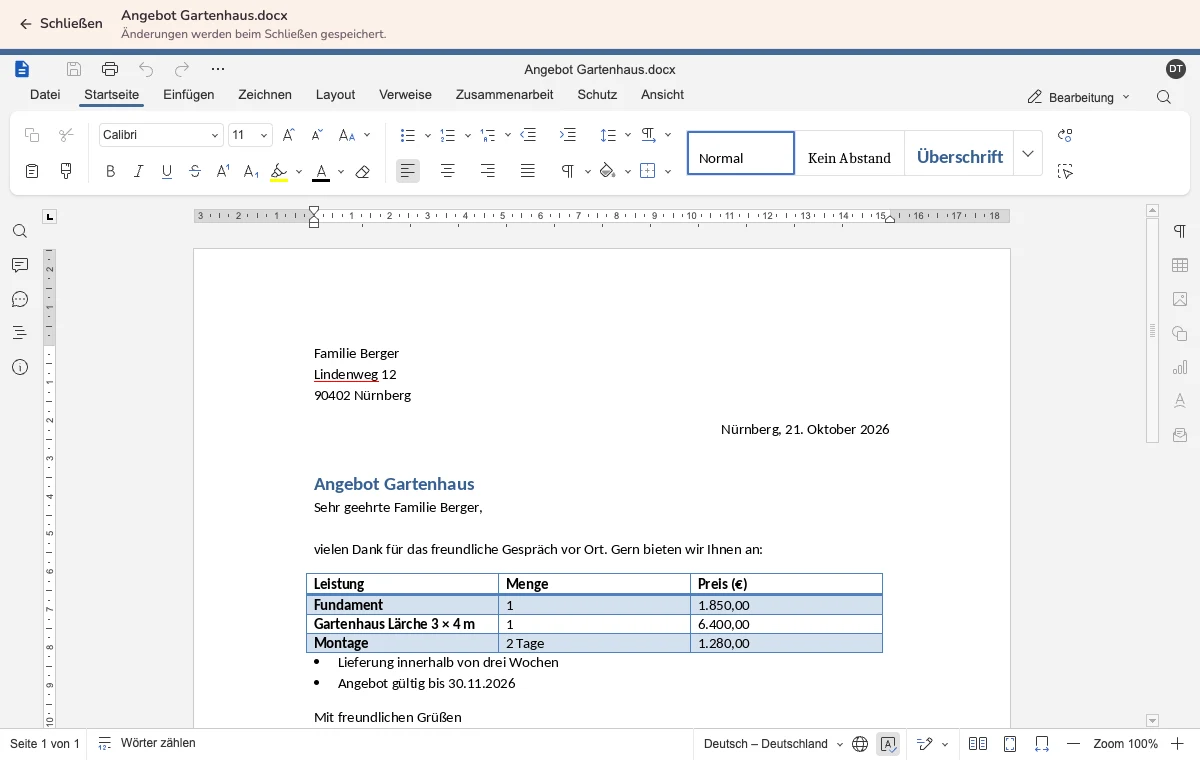Paste from clipboard using the paste icon
The width and height of the screenshot is (1200, 760).
click(32, 171)
